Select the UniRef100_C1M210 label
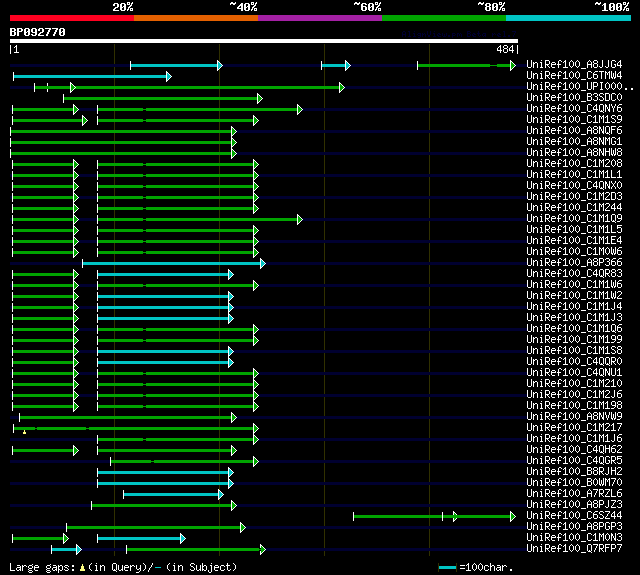The height and width of the screenshot is (575, 640). coord(574,384)
